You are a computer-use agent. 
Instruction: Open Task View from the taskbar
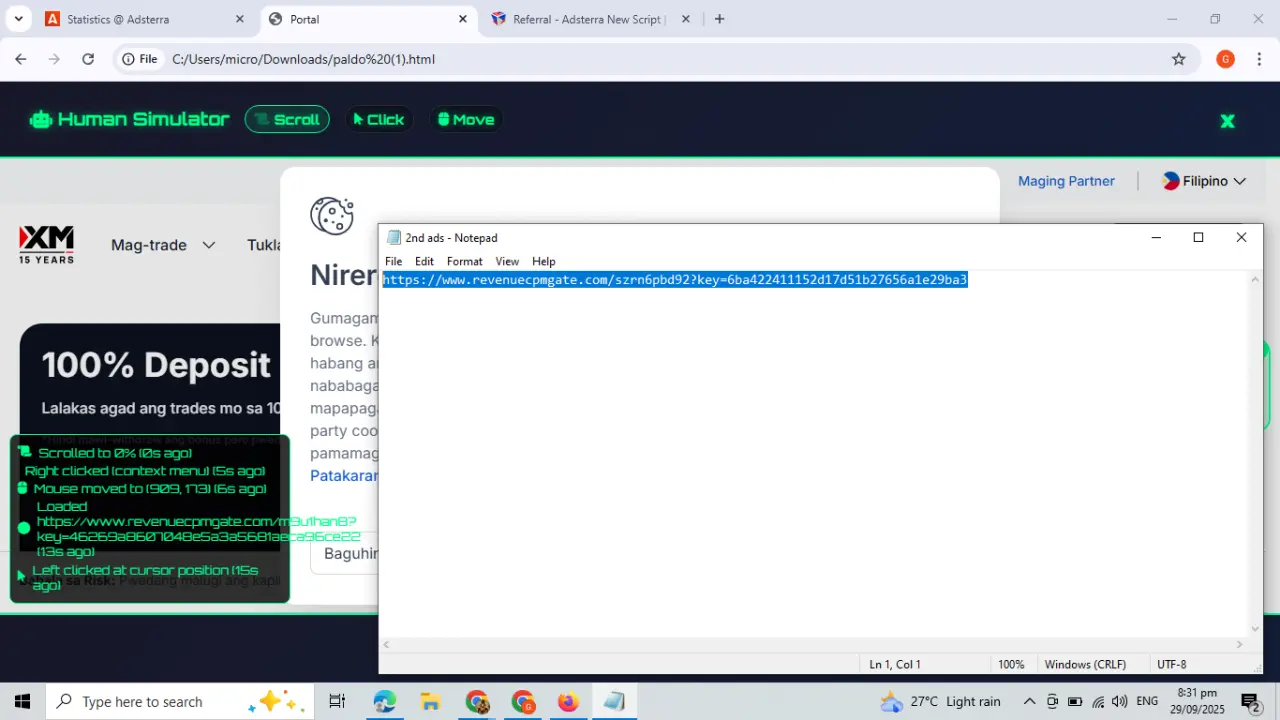337,702
